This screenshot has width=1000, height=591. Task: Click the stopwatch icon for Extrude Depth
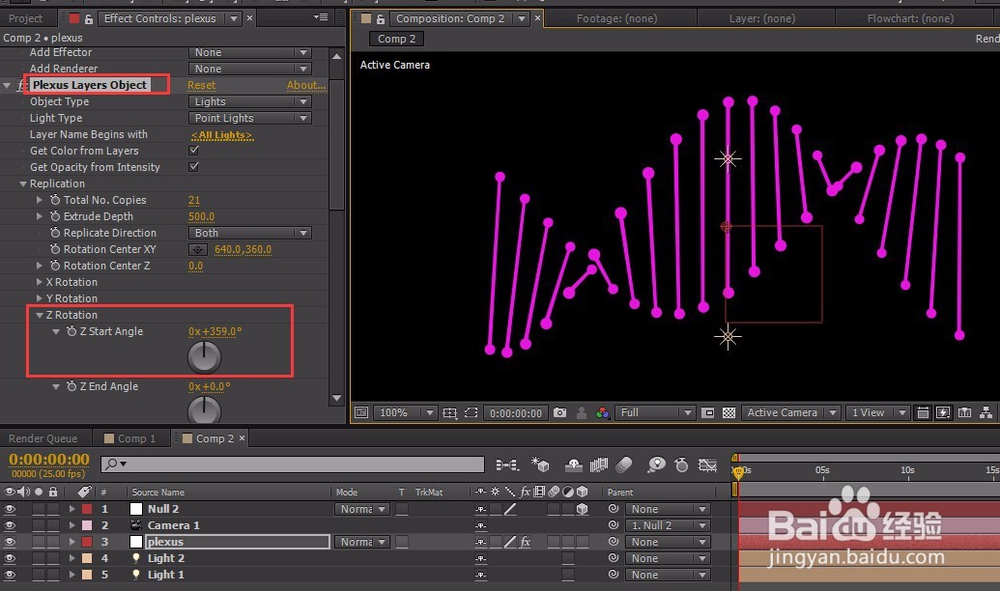(55, 217)
